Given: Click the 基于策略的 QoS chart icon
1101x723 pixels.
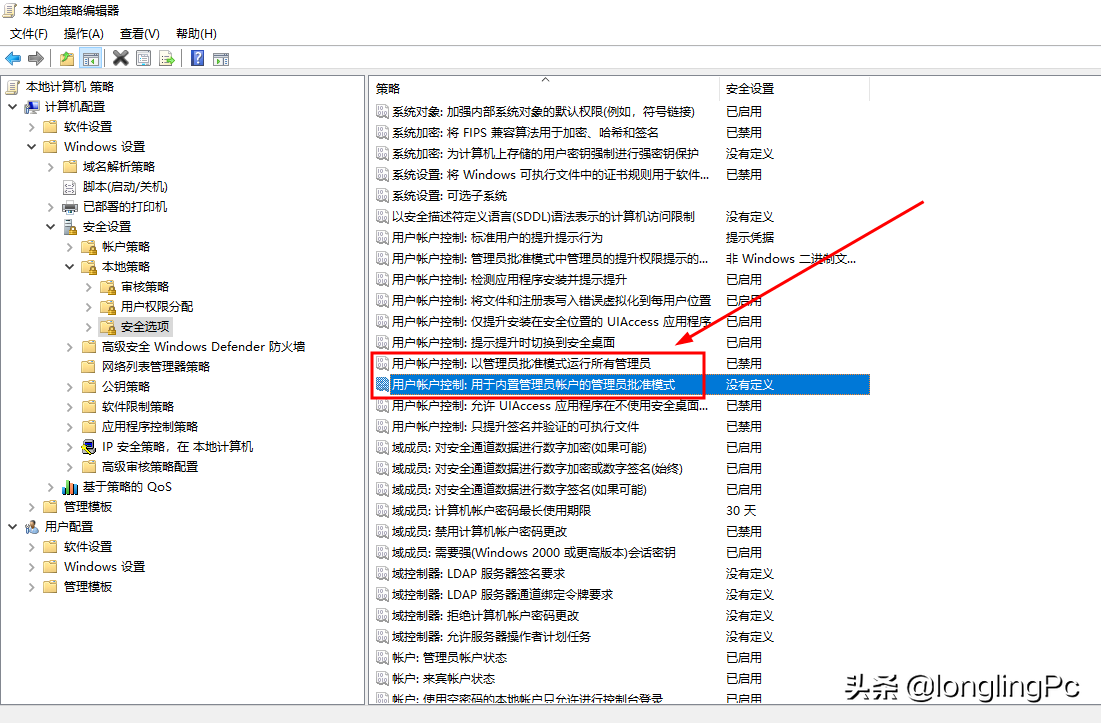Looking at the screenshot, I should [70, 487].
